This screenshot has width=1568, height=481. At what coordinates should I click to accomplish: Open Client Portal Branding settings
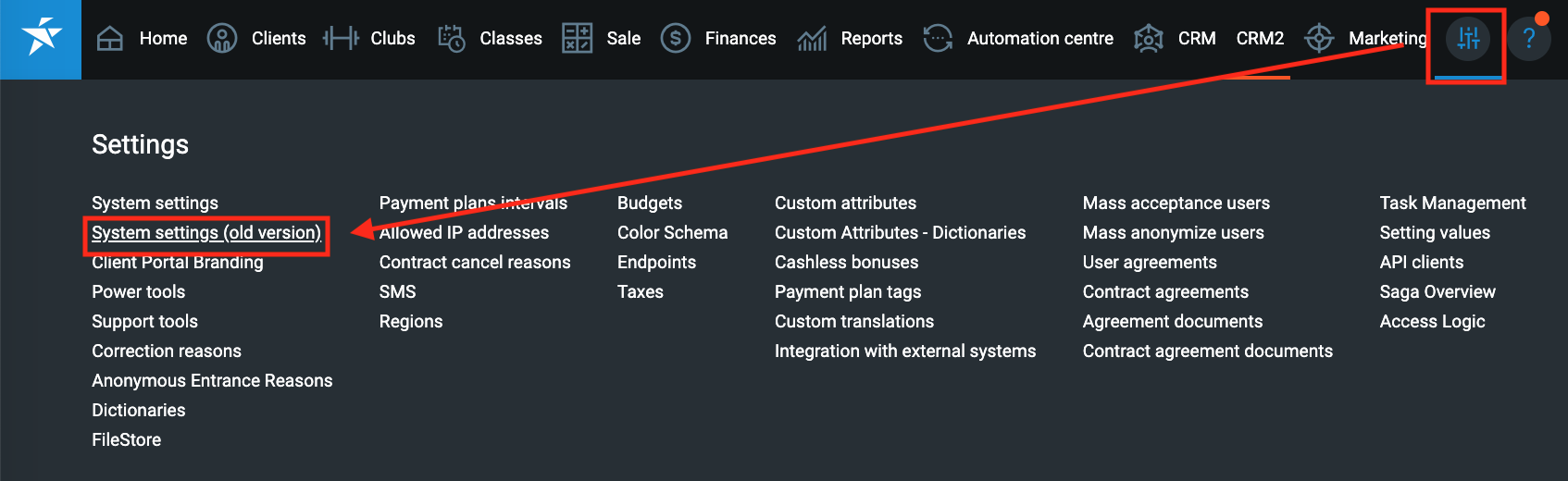coord(178,263)
